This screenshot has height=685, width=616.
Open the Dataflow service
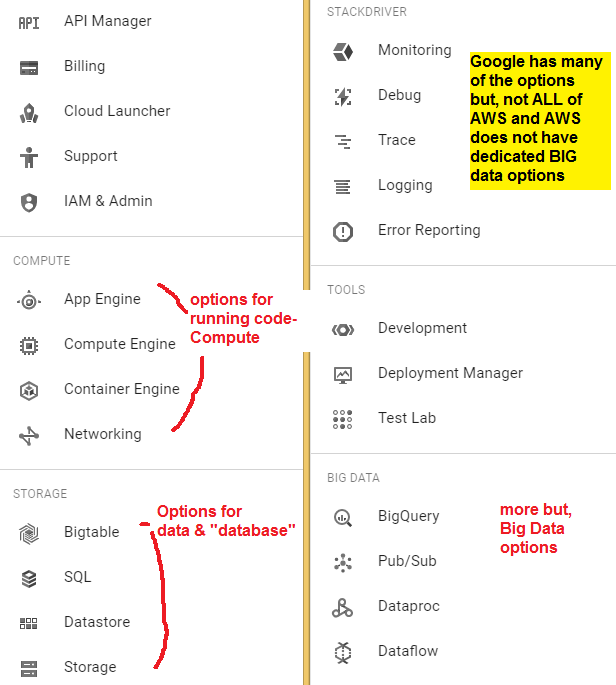pyautogui.click(x=408, y=651)
